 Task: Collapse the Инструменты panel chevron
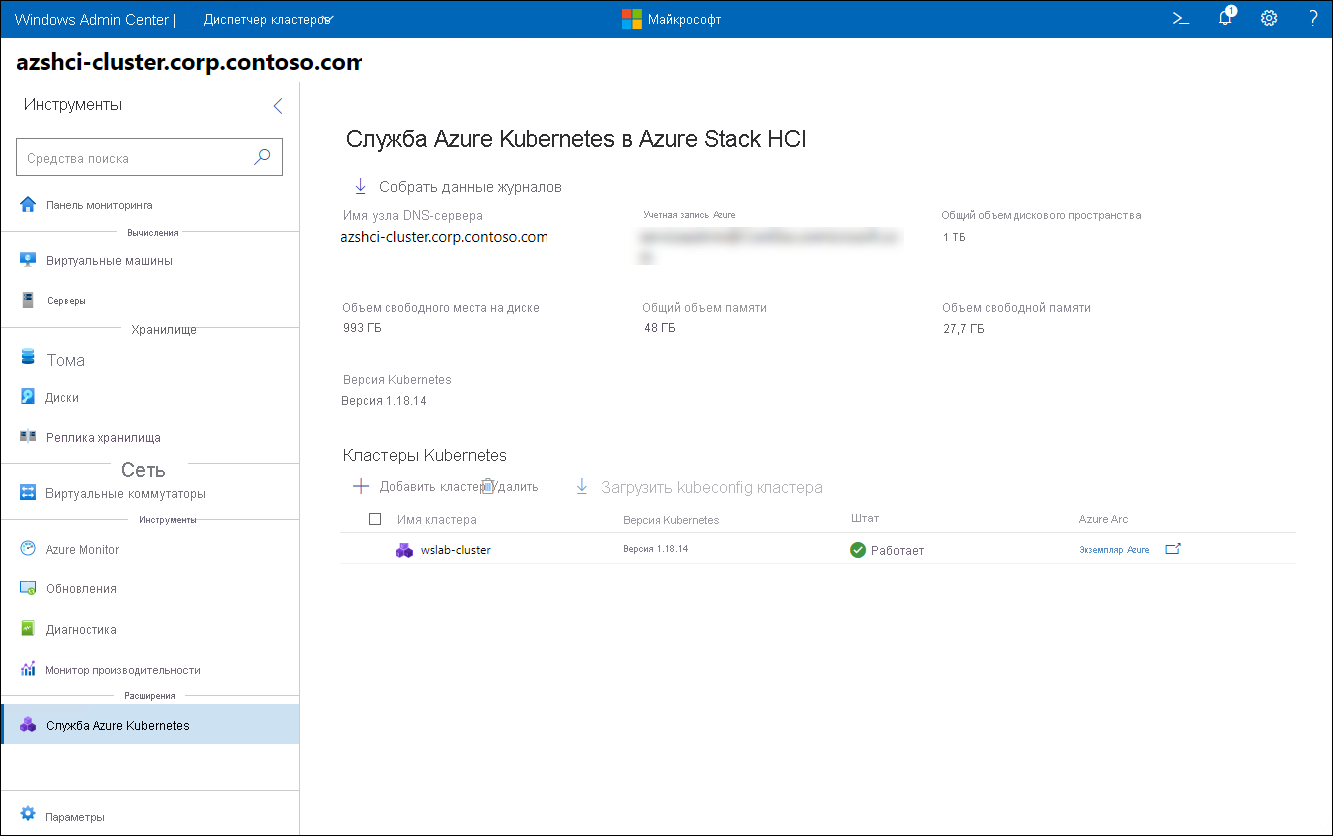(x=278, y=106)
